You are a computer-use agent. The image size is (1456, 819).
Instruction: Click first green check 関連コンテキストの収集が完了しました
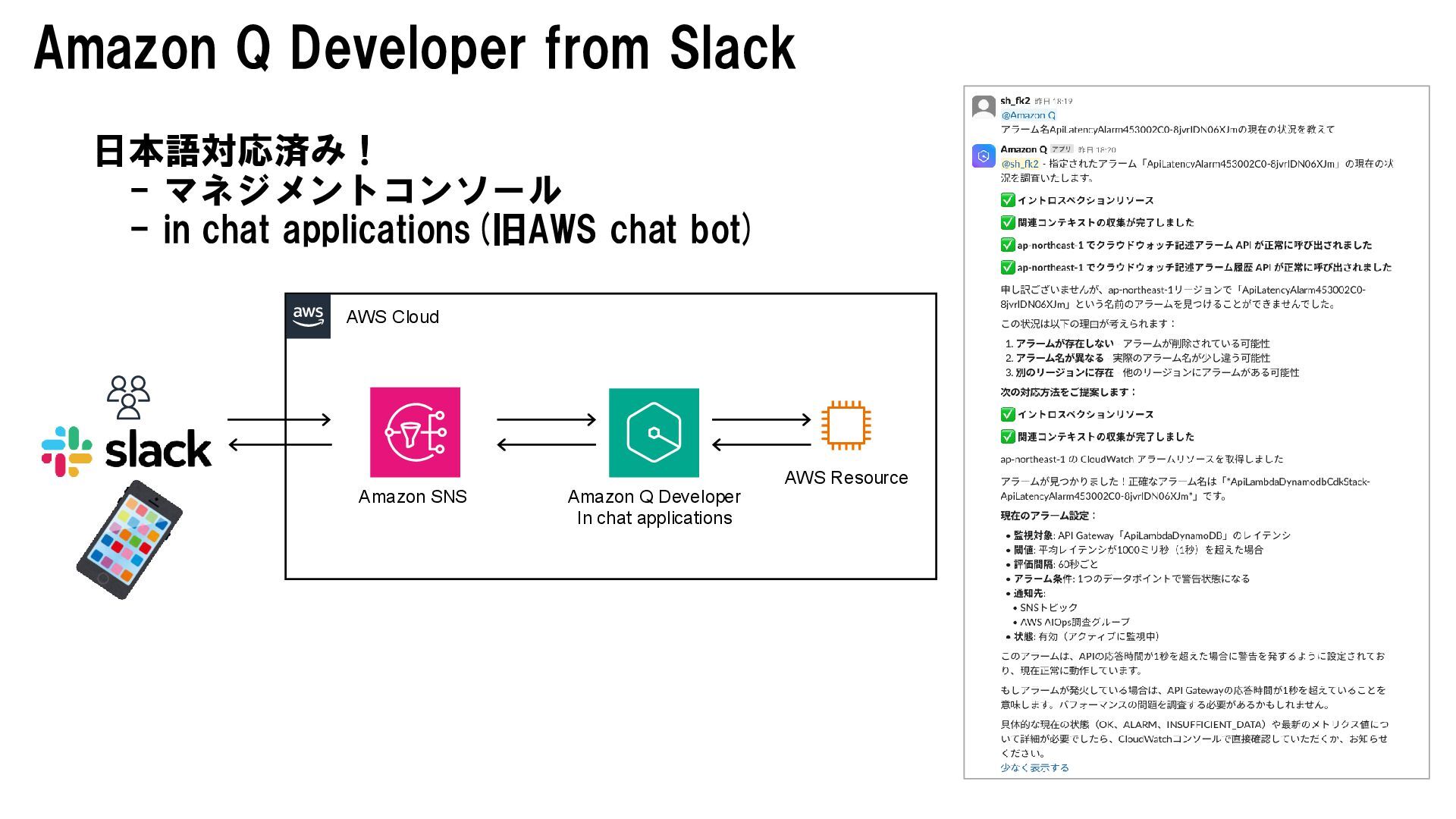[1007, 222]
